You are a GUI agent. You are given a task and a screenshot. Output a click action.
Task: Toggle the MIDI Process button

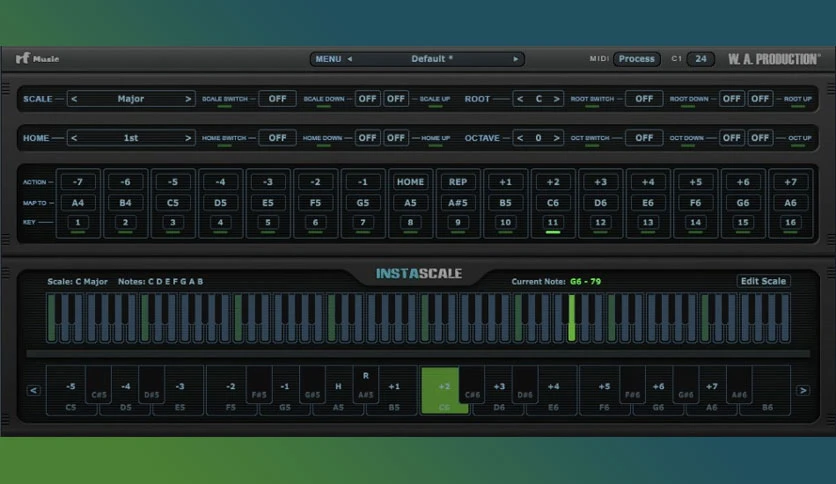pyautogui.click(x=637, y=59)
